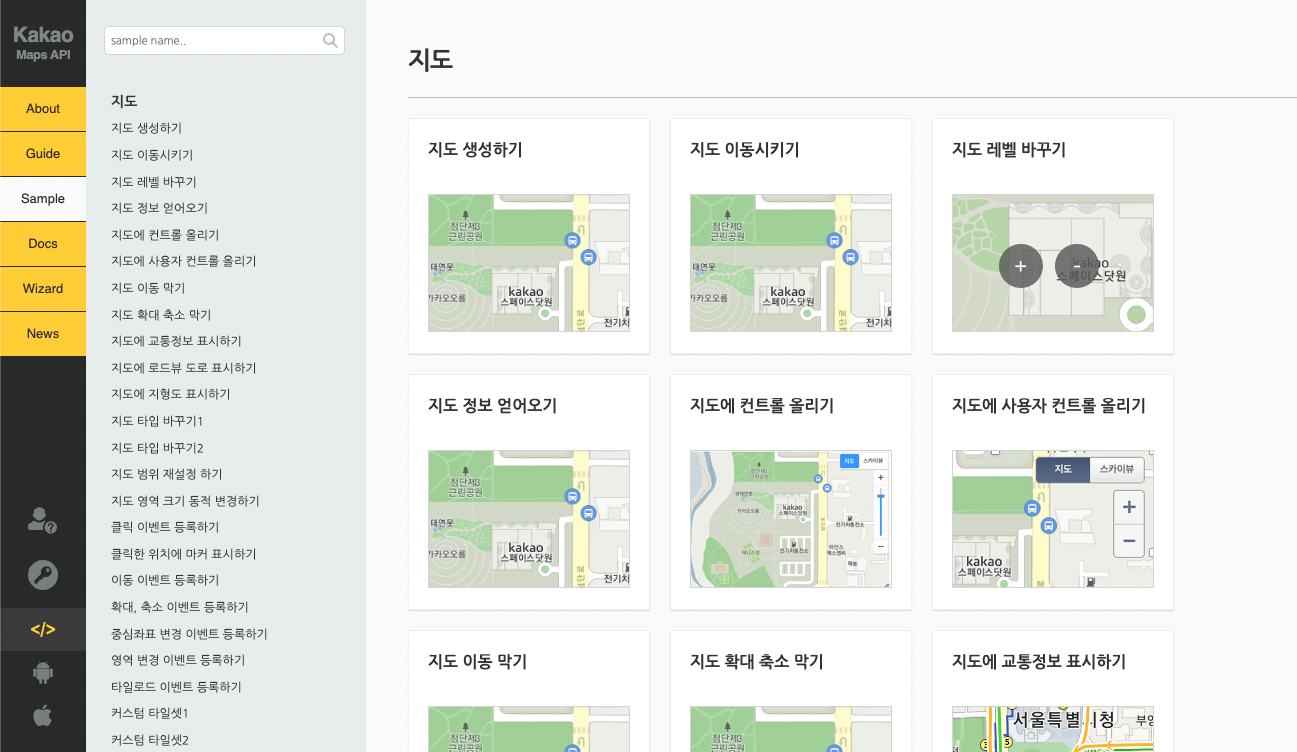Select 커스텀 타일셋2 in sidebar list
The image size is (1297, 752).
pyautogui.click(x=150, y=740)
